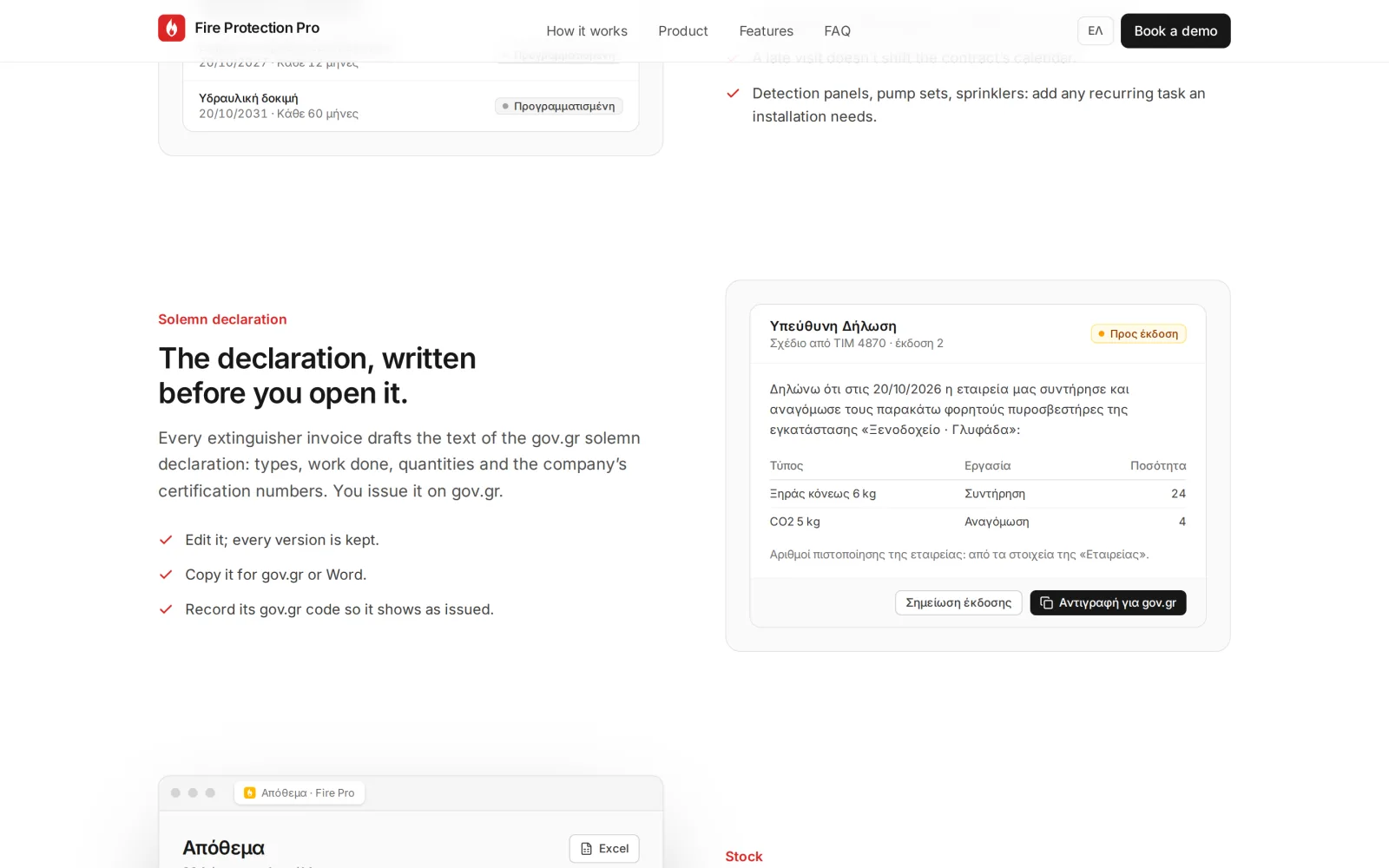Screen dimensions: 1389x868
Task: Click the copy icon in Αντιγραφή για gov.gr button
Action: point(1046,602)
